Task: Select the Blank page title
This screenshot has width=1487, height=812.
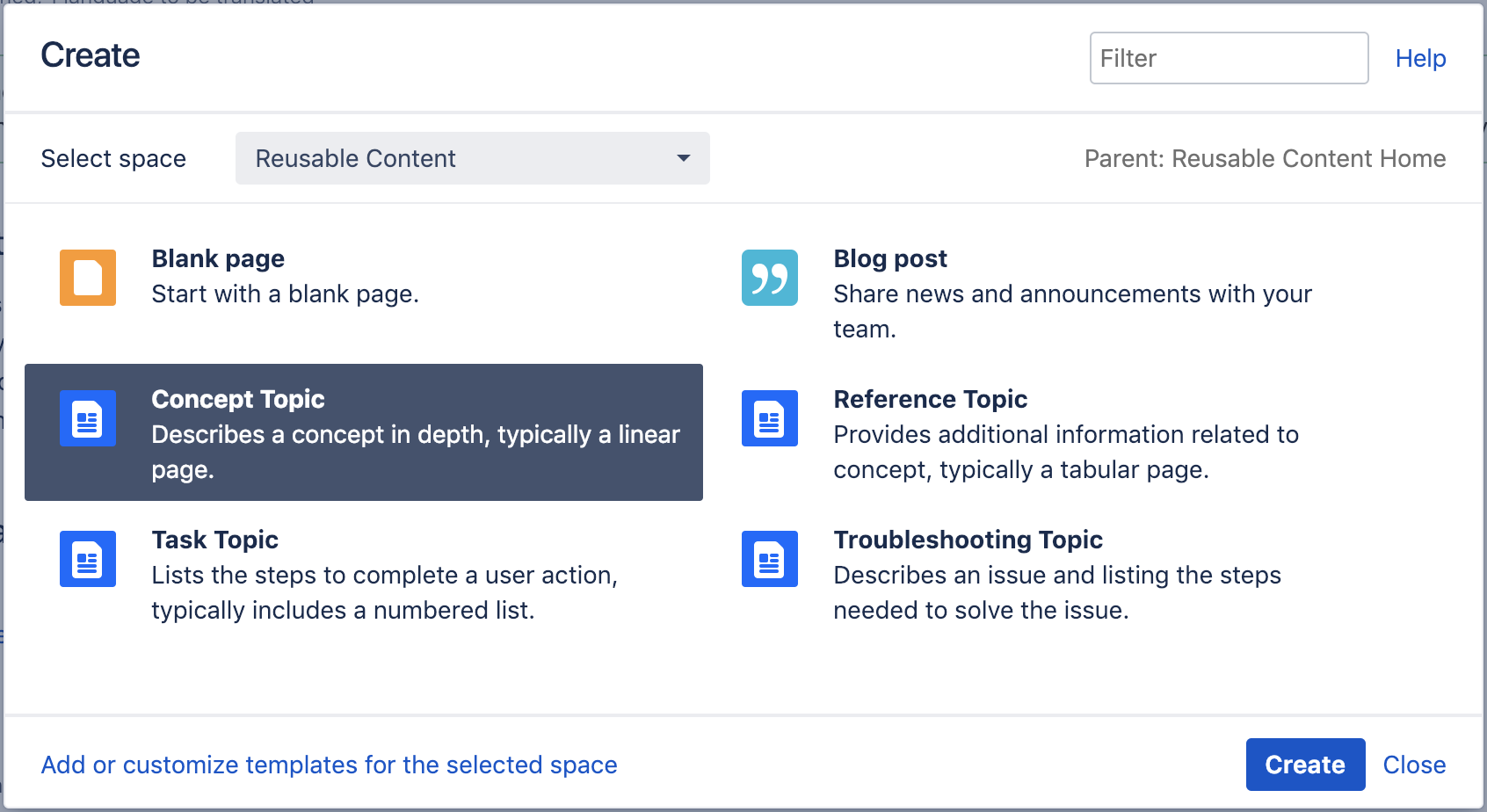Action: coord(218,258)
